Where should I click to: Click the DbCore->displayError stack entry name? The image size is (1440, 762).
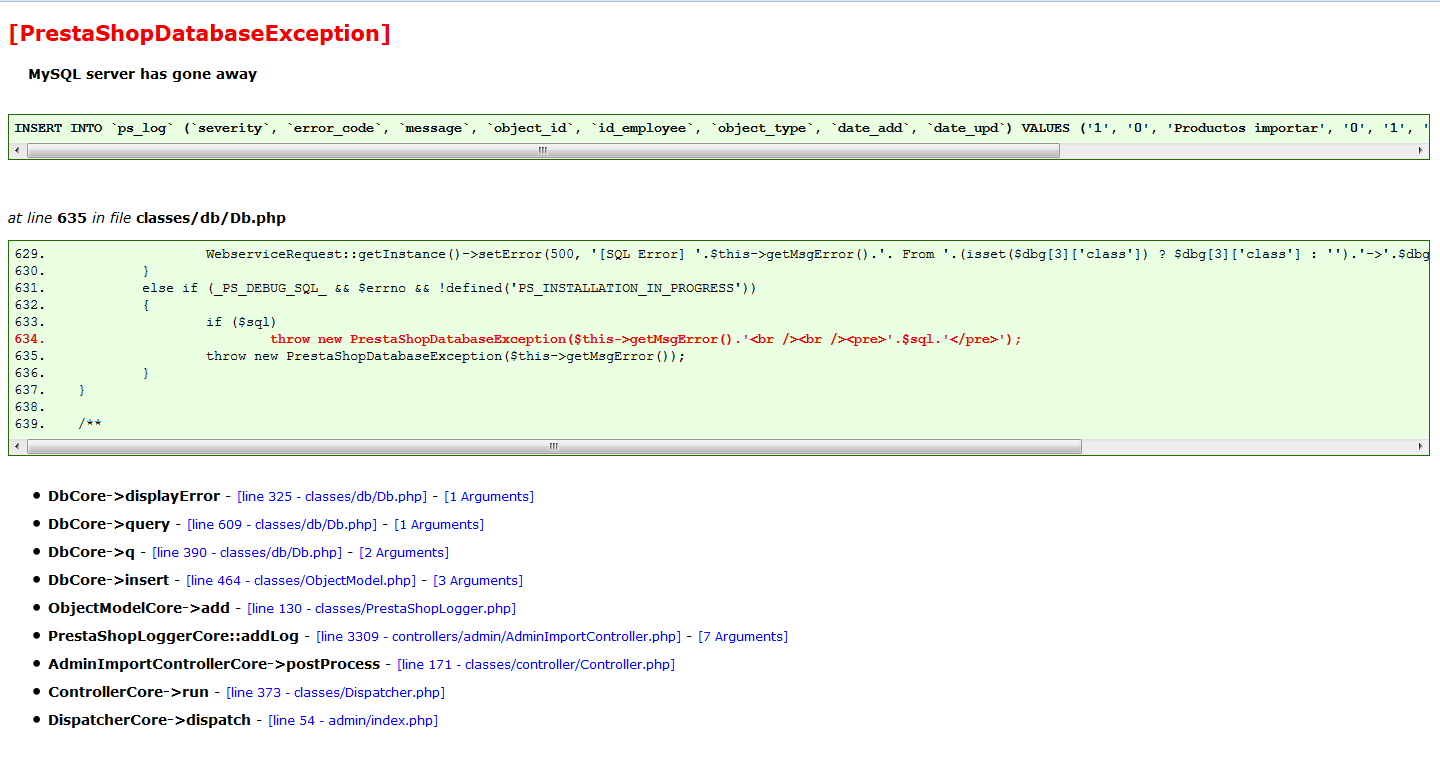[134, 496]
